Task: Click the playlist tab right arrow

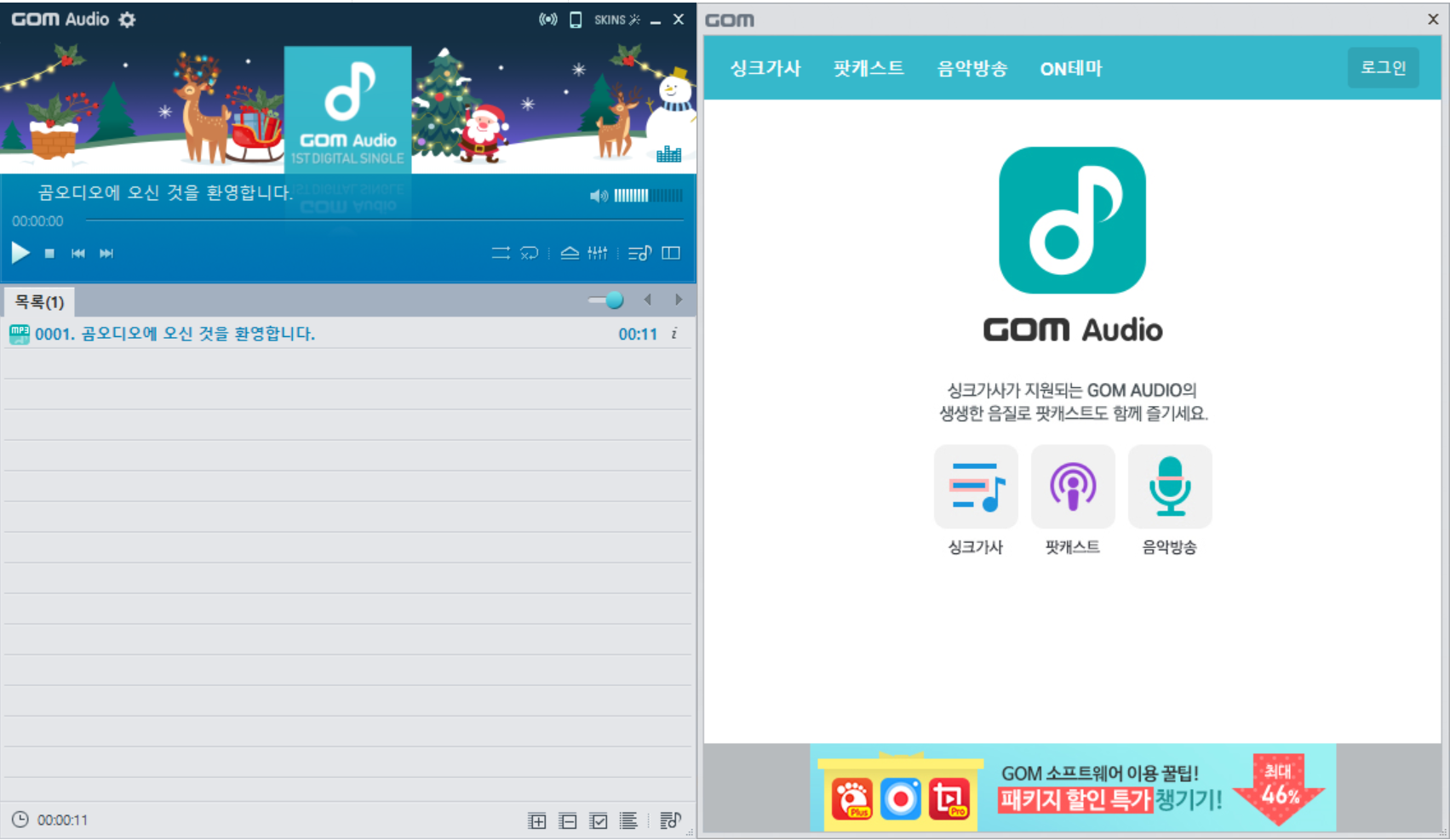Action: pyautogui.click(x=679, y=300)
